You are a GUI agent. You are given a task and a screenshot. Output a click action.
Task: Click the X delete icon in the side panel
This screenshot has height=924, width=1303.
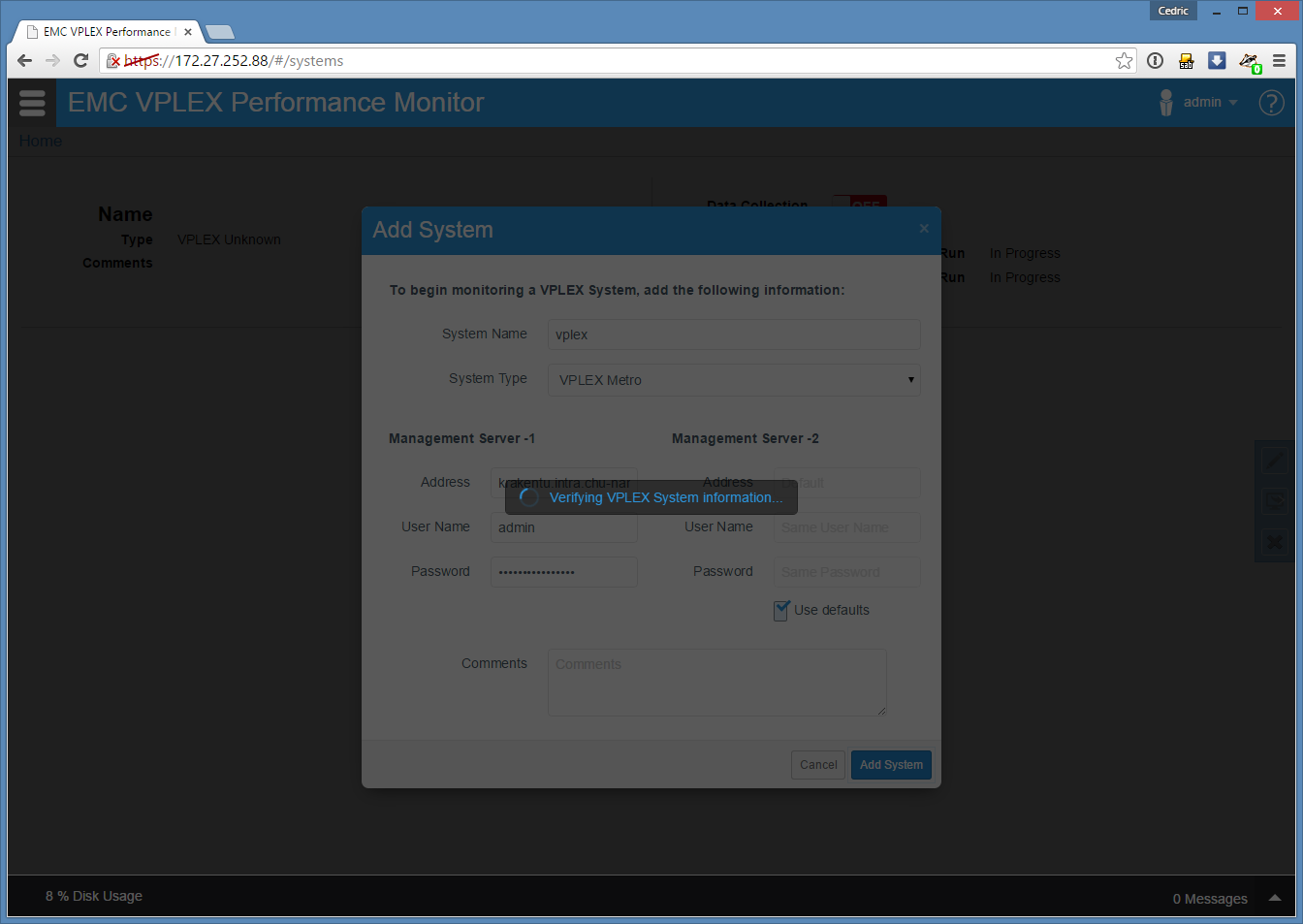[x=1275, y=543]
